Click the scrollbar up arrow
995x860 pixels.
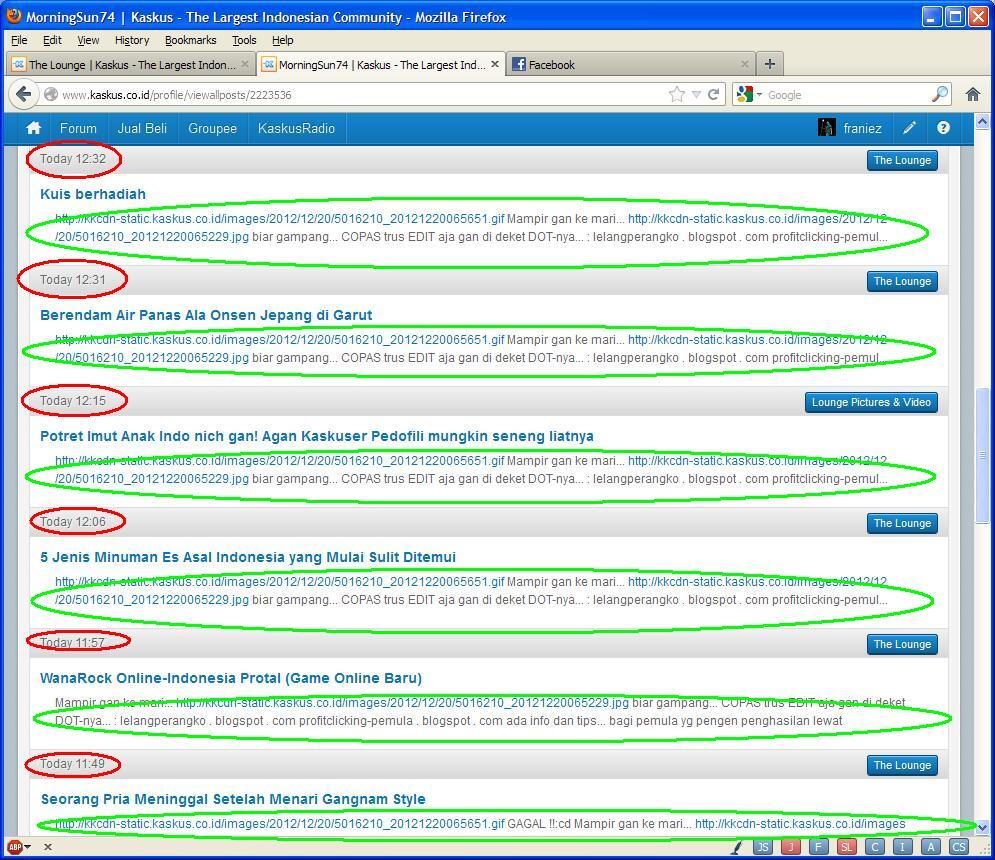pyautogui.click(x=982, y=121)
